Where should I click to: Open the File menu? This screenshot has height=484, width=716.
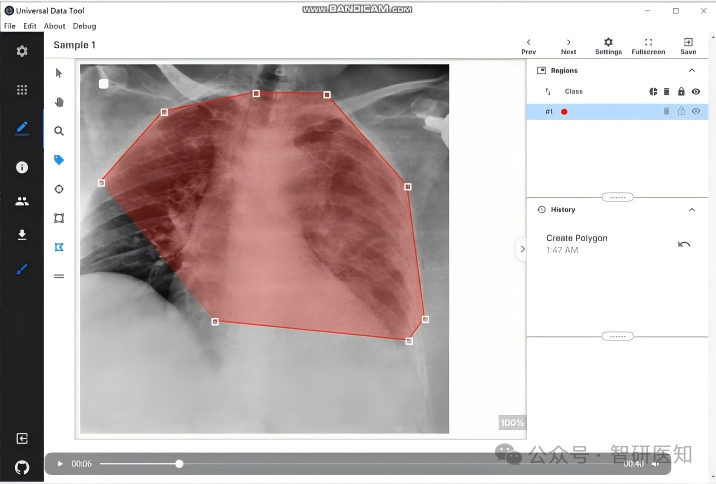[10, 26]
